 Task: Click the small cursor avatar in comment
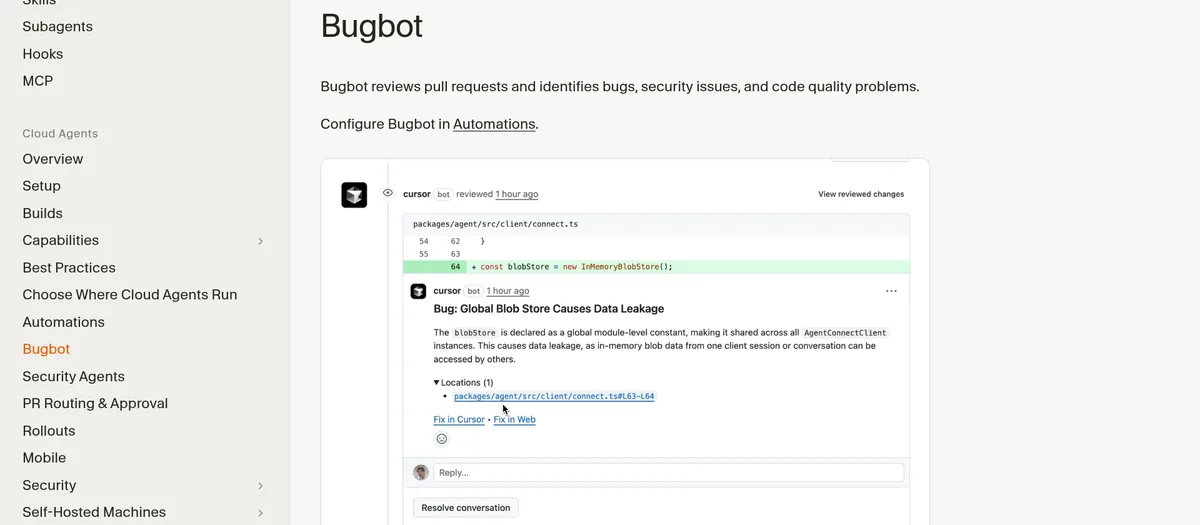pyautogui.click(x=418, y=291)
